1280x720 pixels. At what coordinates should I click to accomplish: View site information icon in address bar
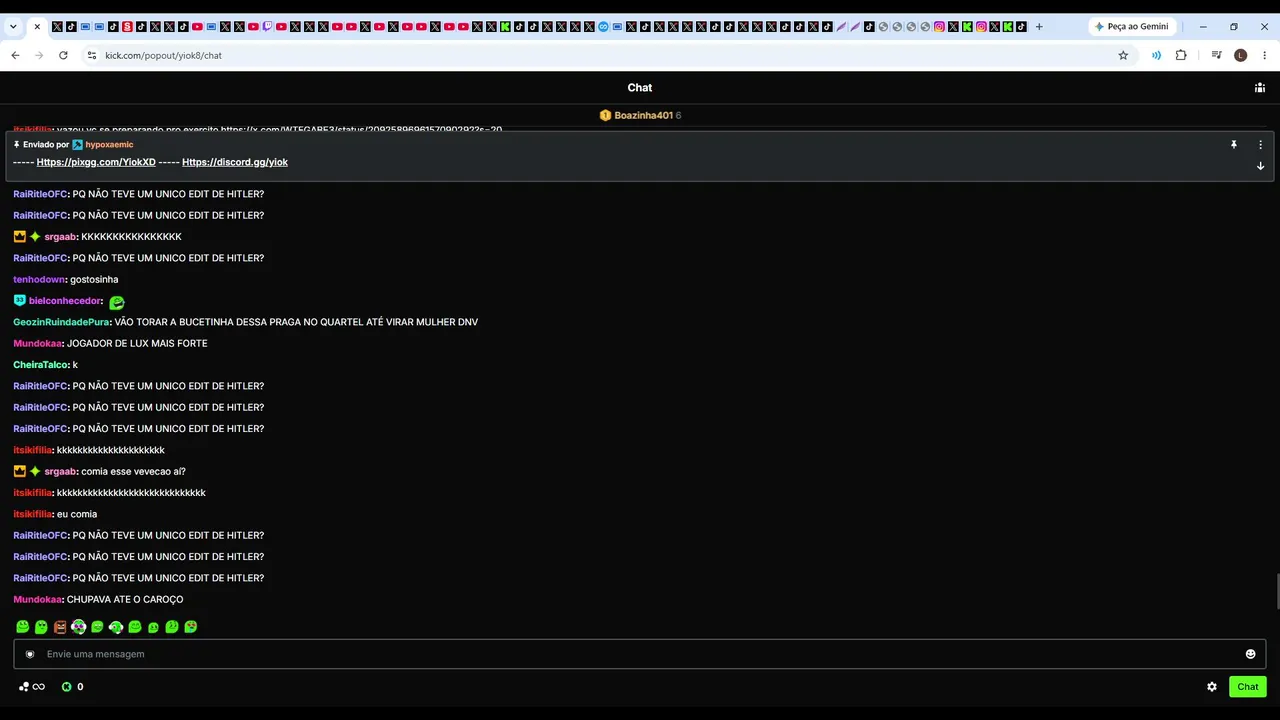coord(92,55)
